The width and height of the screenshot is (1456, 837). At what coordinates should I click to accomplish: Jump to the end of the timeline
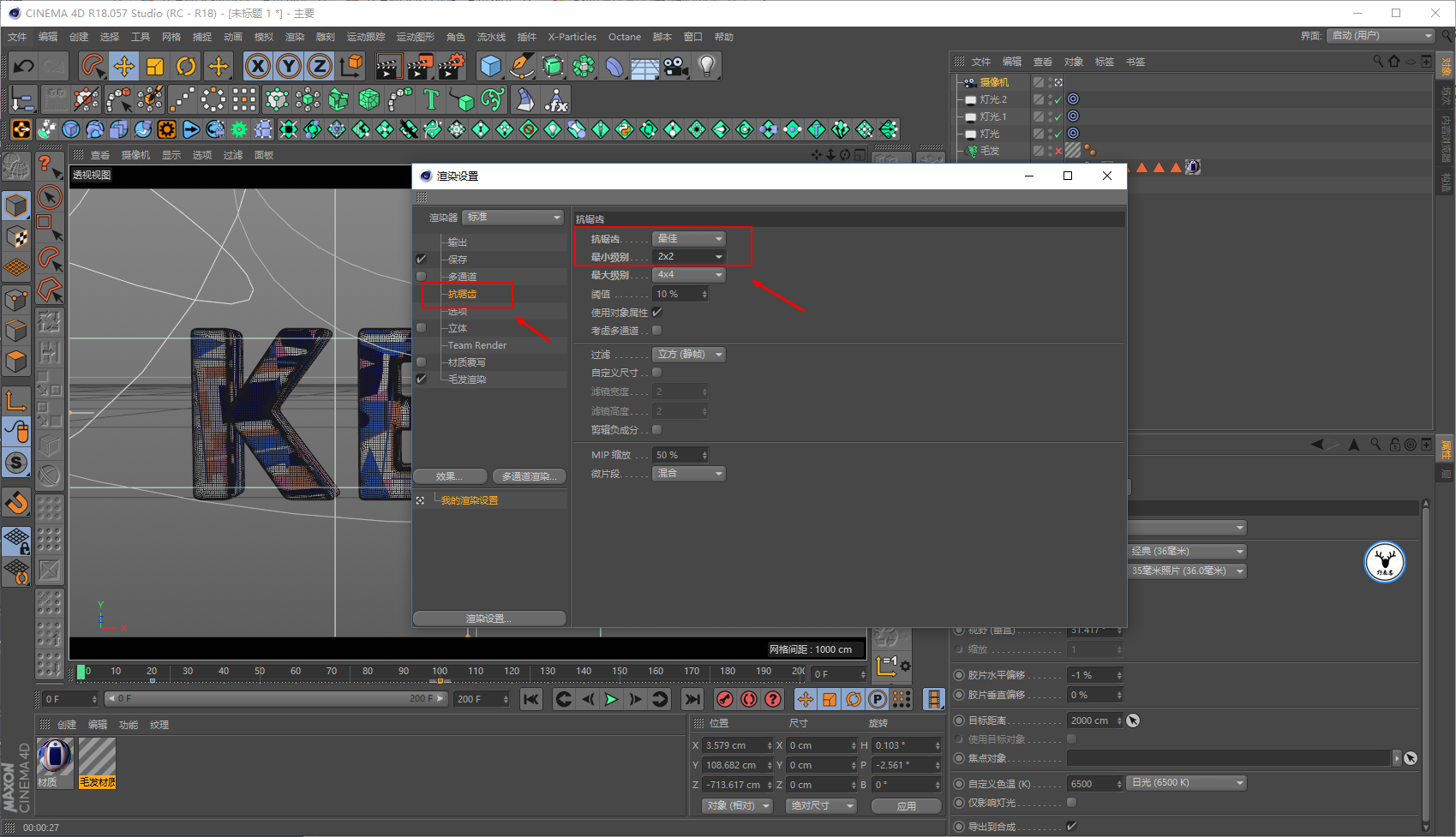pyautogui.click(x=692, y=699)
